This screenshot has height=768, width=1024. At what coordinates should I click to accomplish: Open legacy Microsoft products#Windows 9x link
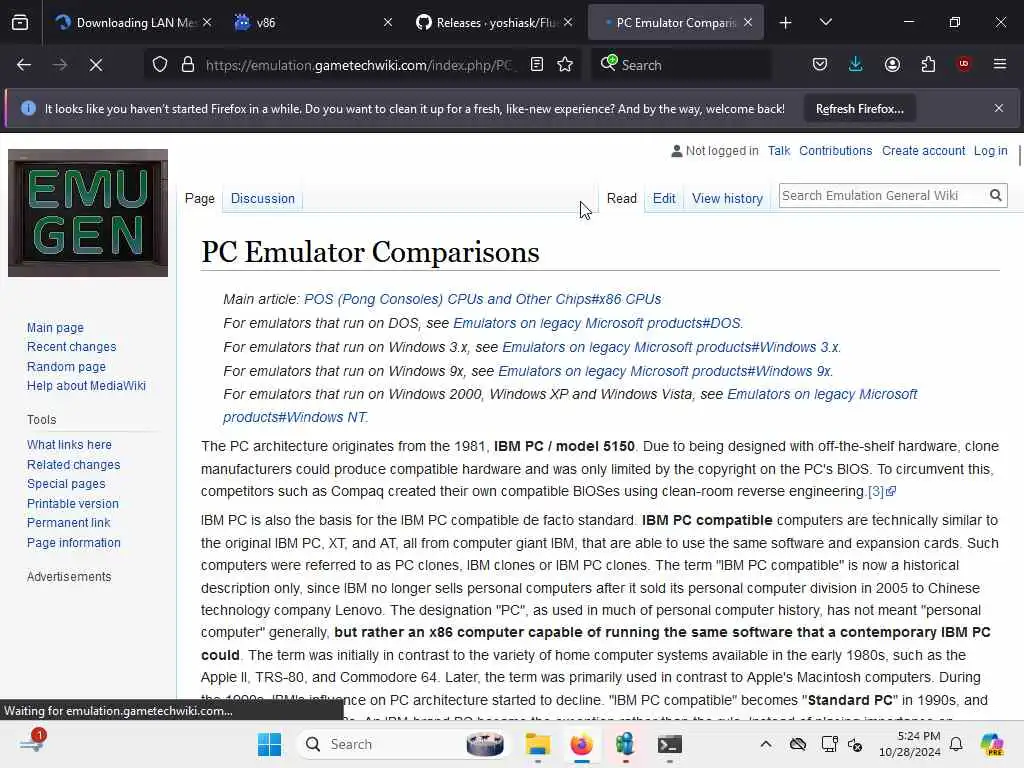click(665, 372)
